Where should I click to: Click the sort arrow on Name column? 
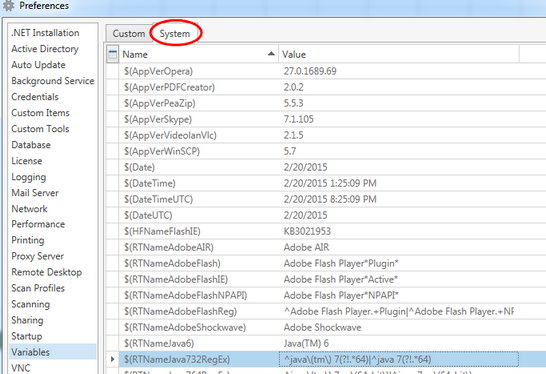pos(271,54)
